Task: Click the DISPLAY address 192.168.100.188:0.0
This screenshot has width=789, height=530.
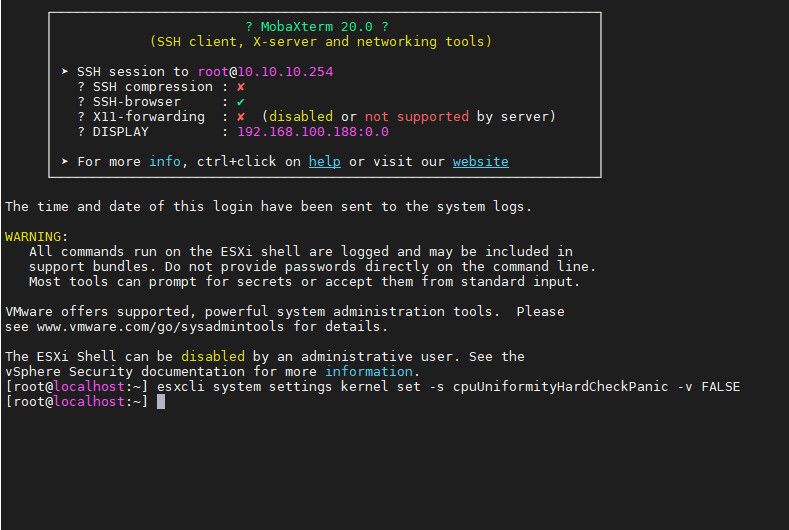Action: coord(313,132)
